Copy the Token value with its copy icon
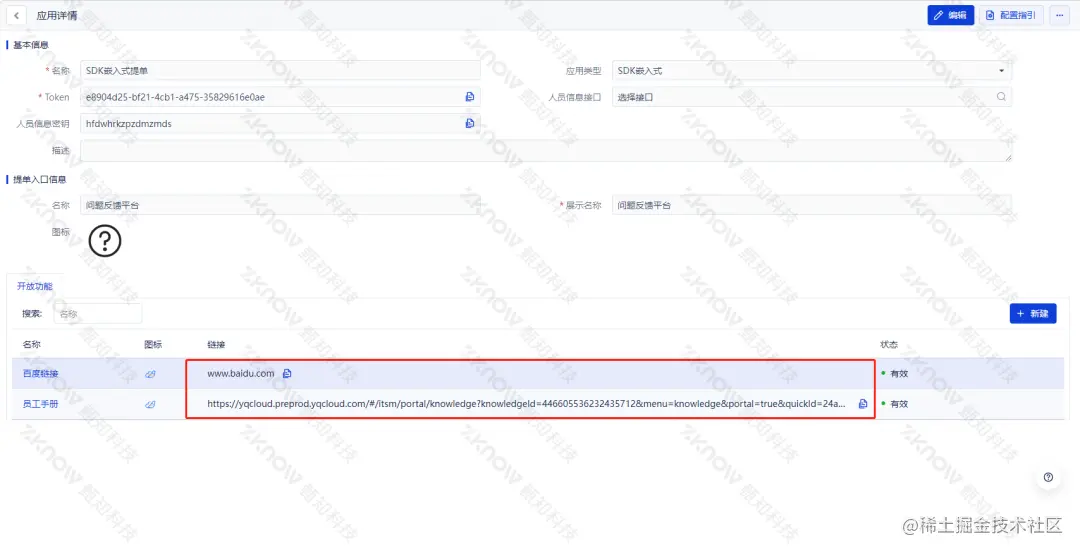 (470, 97)
